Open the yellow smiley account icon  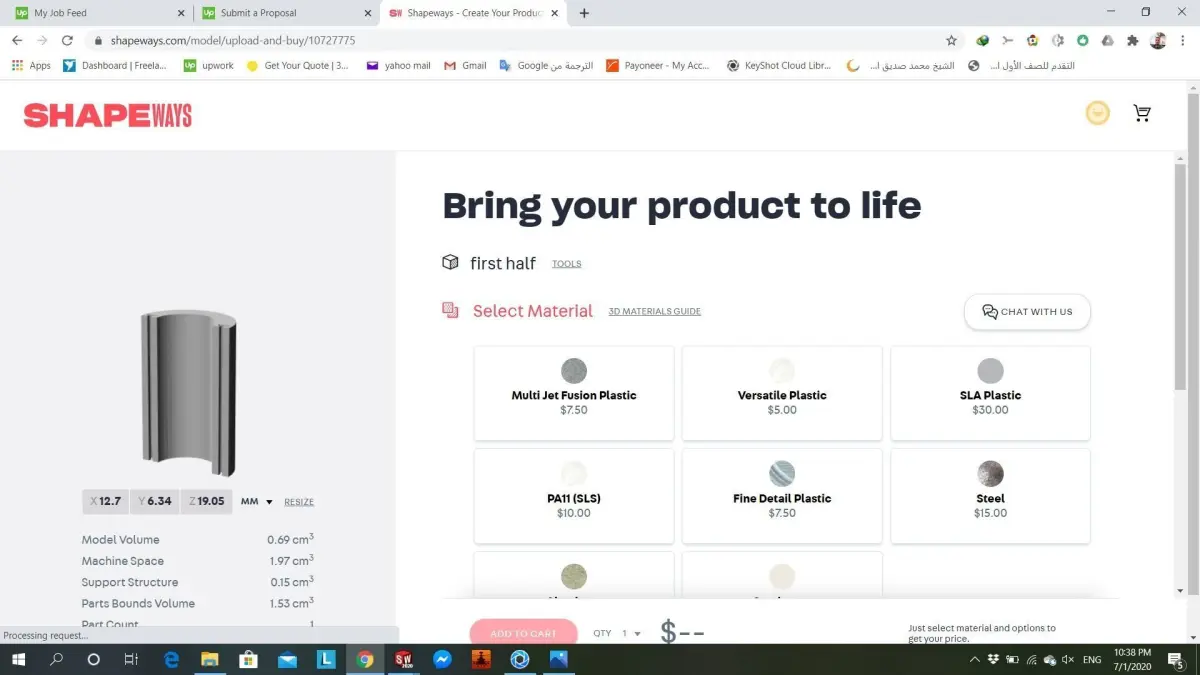1097,113
